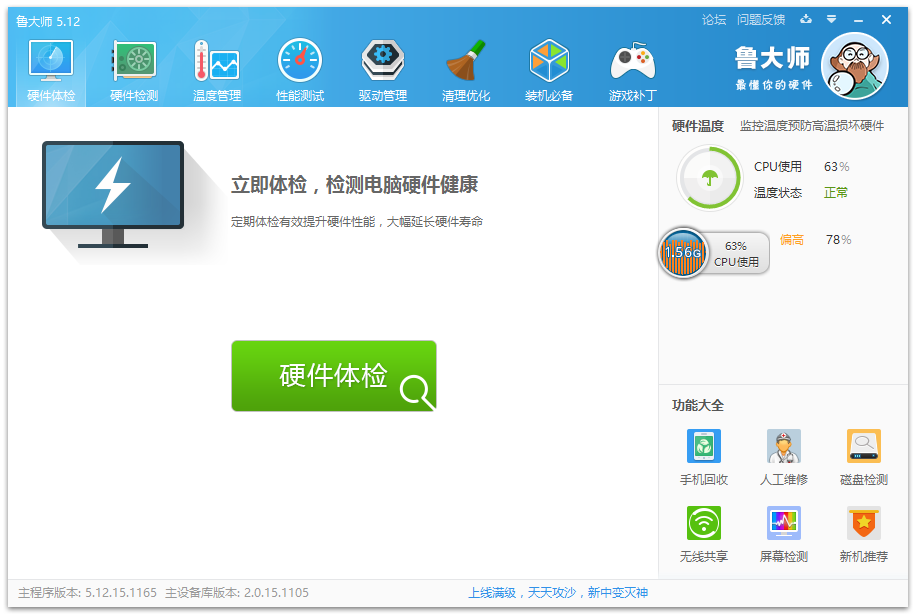The height and width of the screenshot is (615, 914).
Task: Click the 1.56G memory floating ball
Action: 683,253
